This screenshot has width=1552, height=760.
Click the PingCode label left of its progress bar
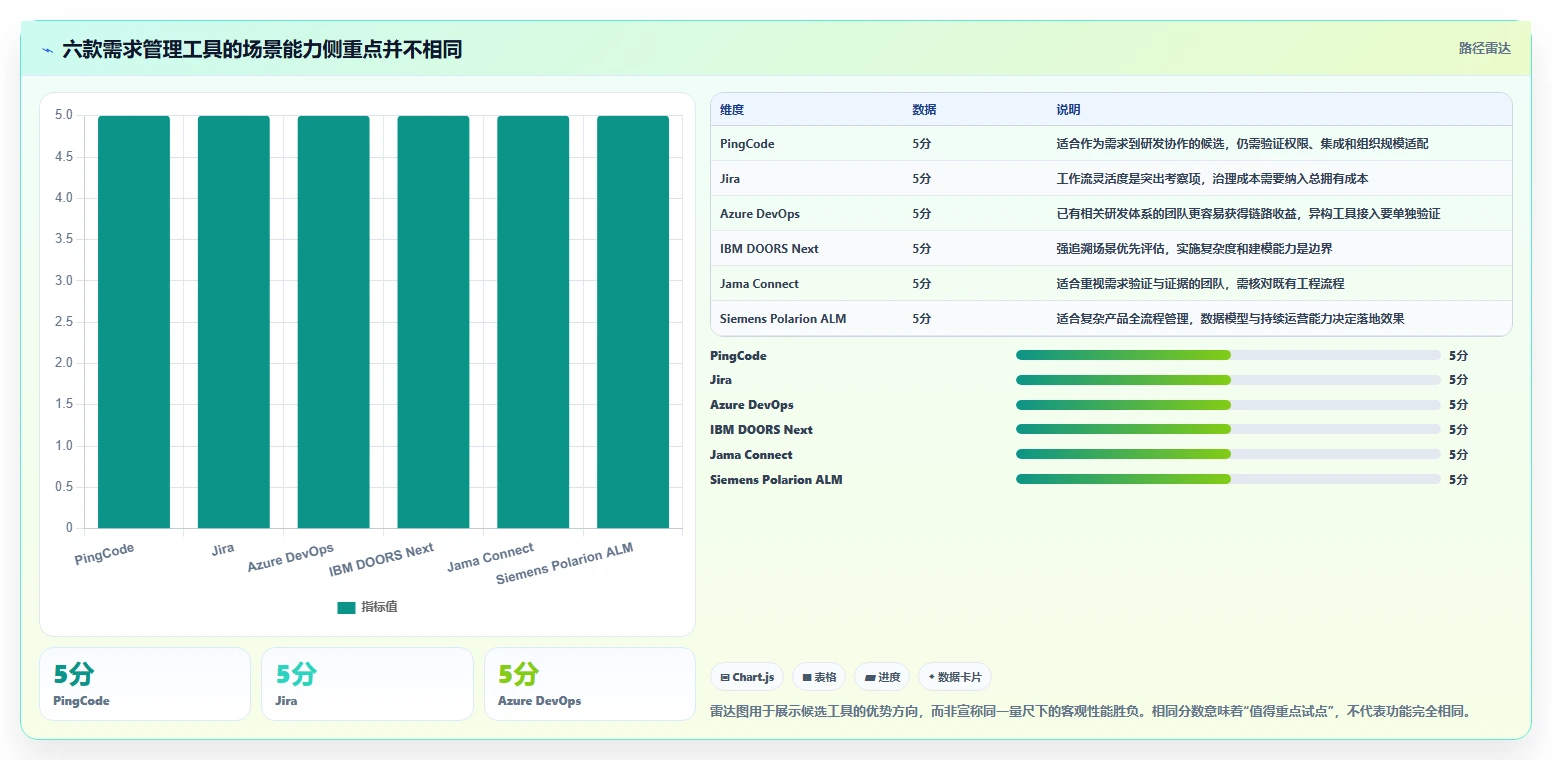pos(738,356)
